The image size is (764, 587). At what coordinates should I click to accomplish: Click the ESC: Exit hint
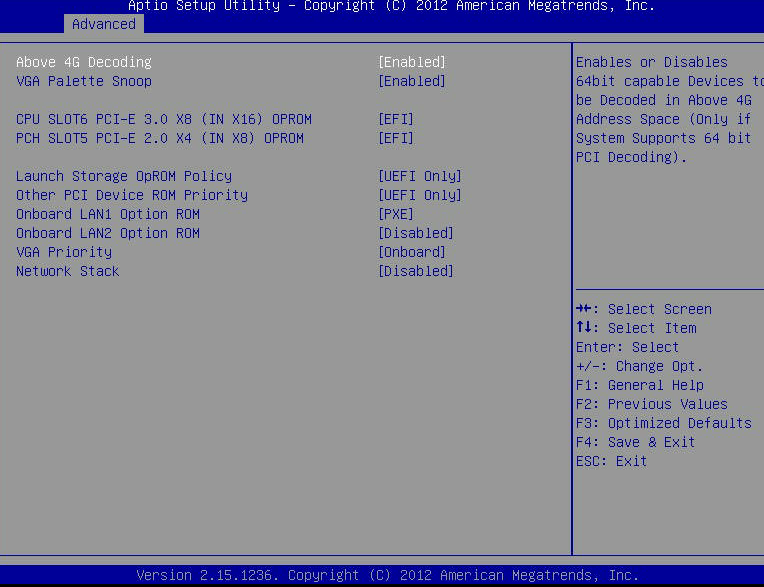(611, 461)
